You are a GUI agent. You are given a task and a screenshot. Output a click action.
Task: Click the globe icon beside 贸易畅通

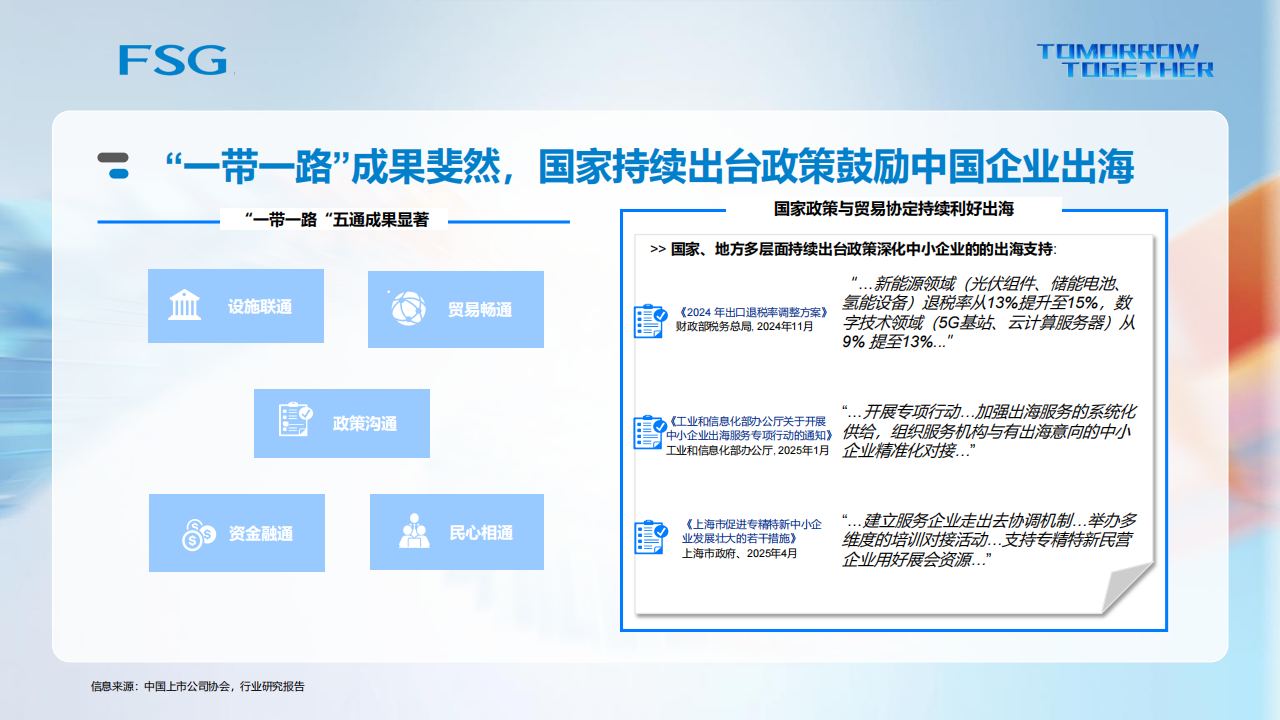pos(408,308)
